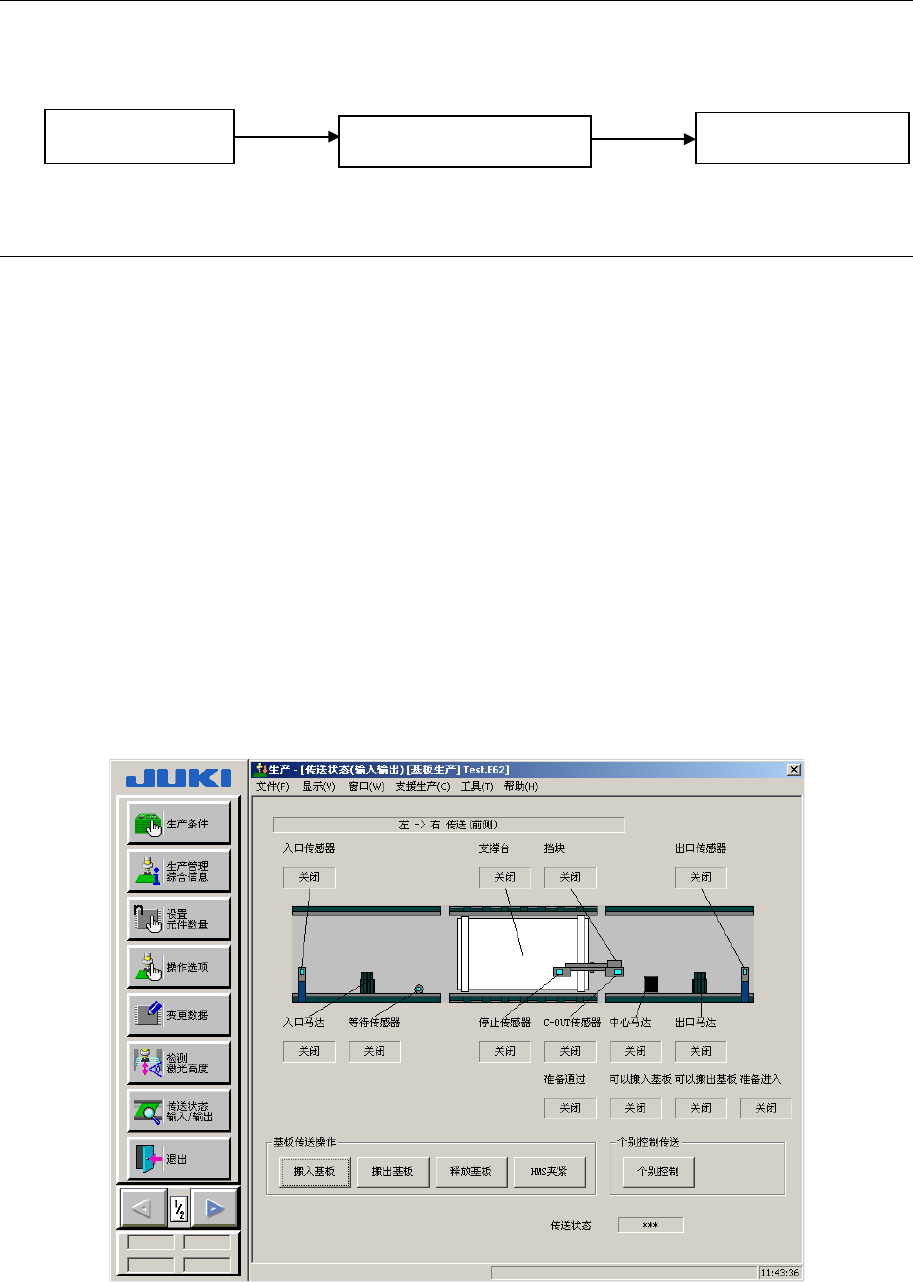Click the 入口马达 关闭 status box

point(309,1052)
